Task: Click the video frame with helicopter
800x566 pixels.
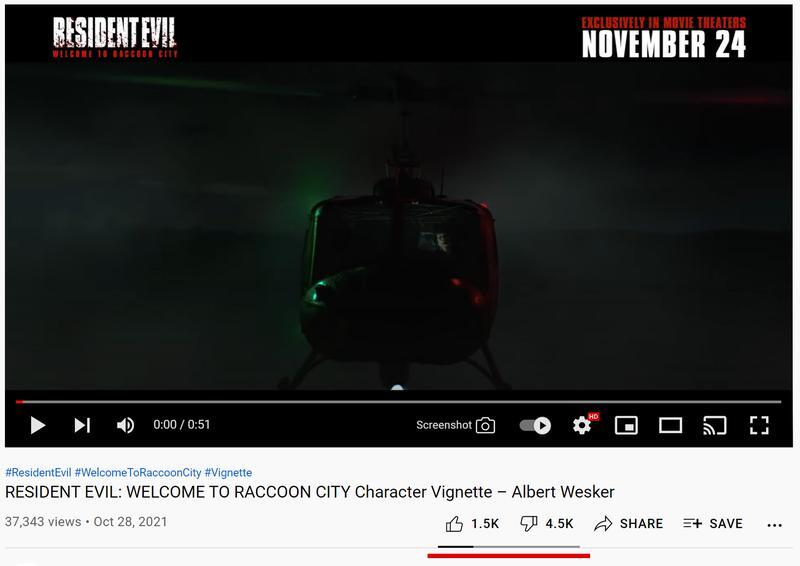Action: pos(398,226)
